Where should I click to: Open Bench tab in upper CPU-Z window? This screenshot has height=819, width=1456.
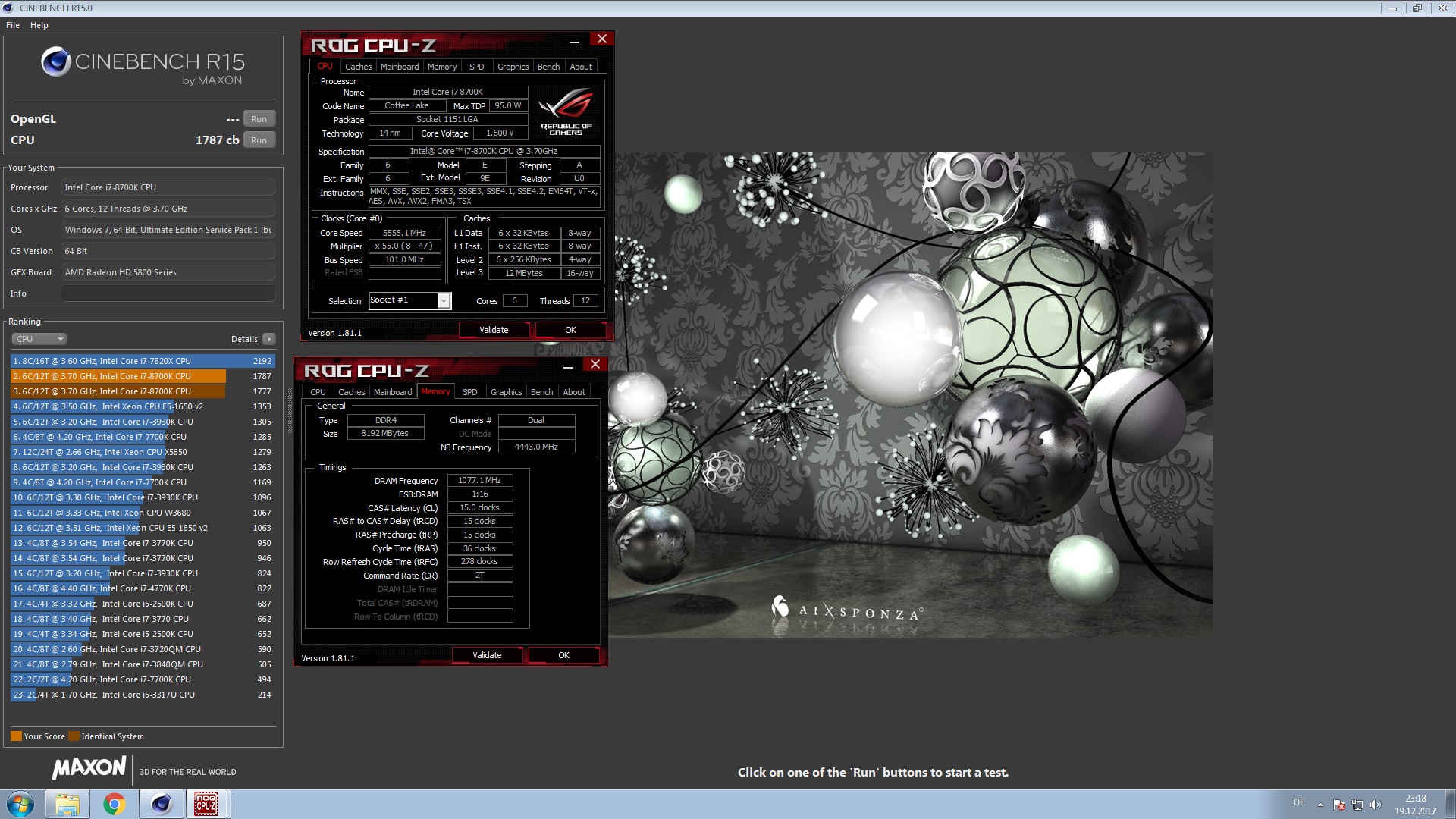(548, 67)
